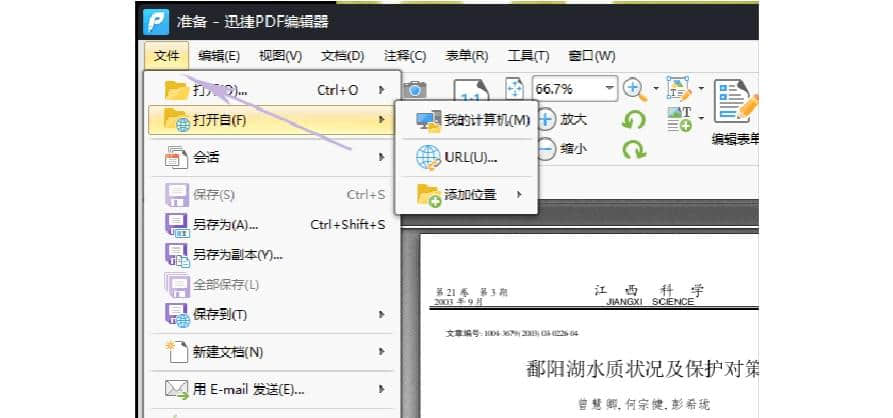
Task: Click the edit text content icon
Action: 680,88
